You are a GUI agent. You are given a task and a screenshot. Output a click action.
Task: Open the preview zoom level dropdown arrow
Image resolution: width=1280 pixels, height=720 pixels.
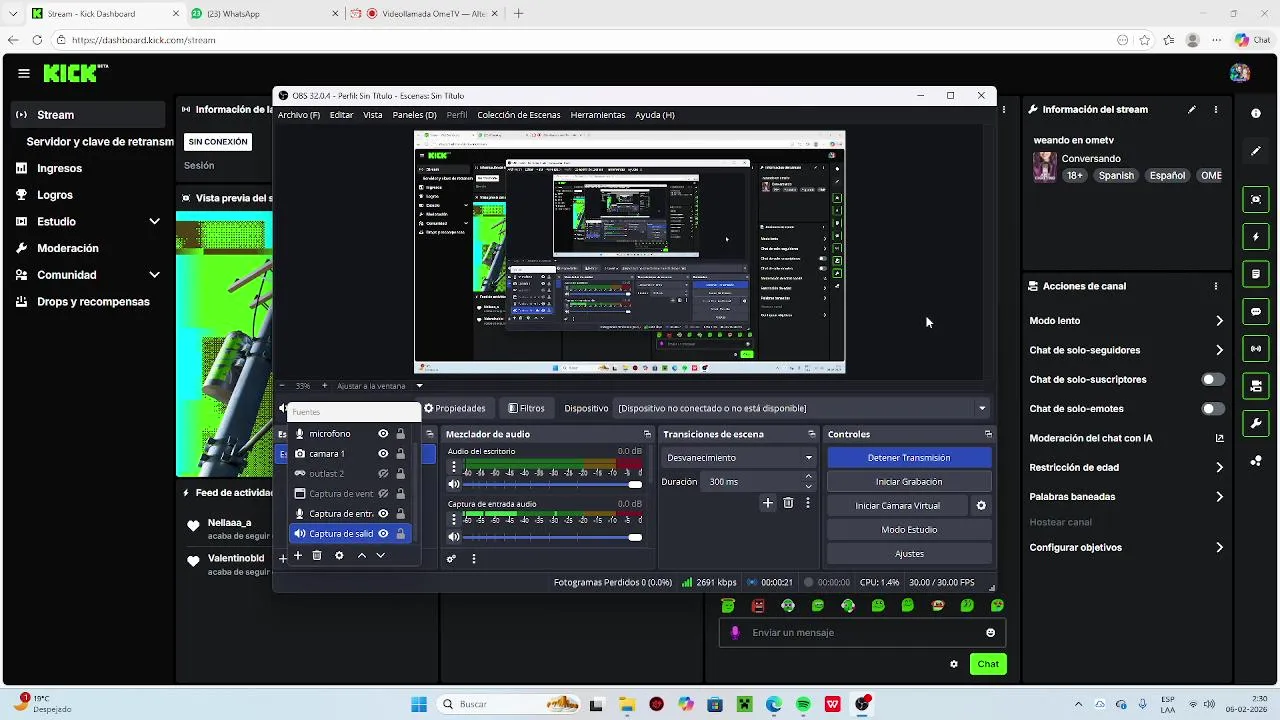coord(419,386)
